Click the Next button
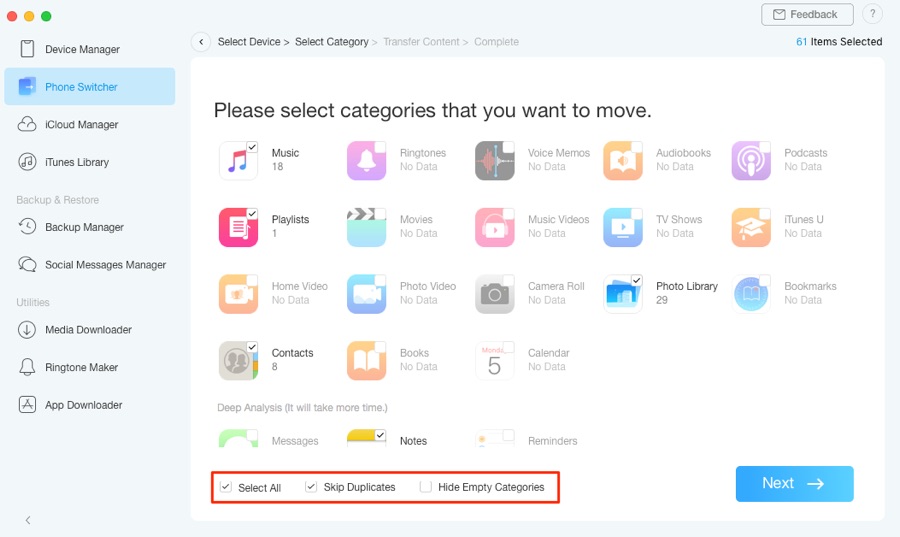Image resolution: width=900 pixels, height=537 pixels. [x=794, y=484]
